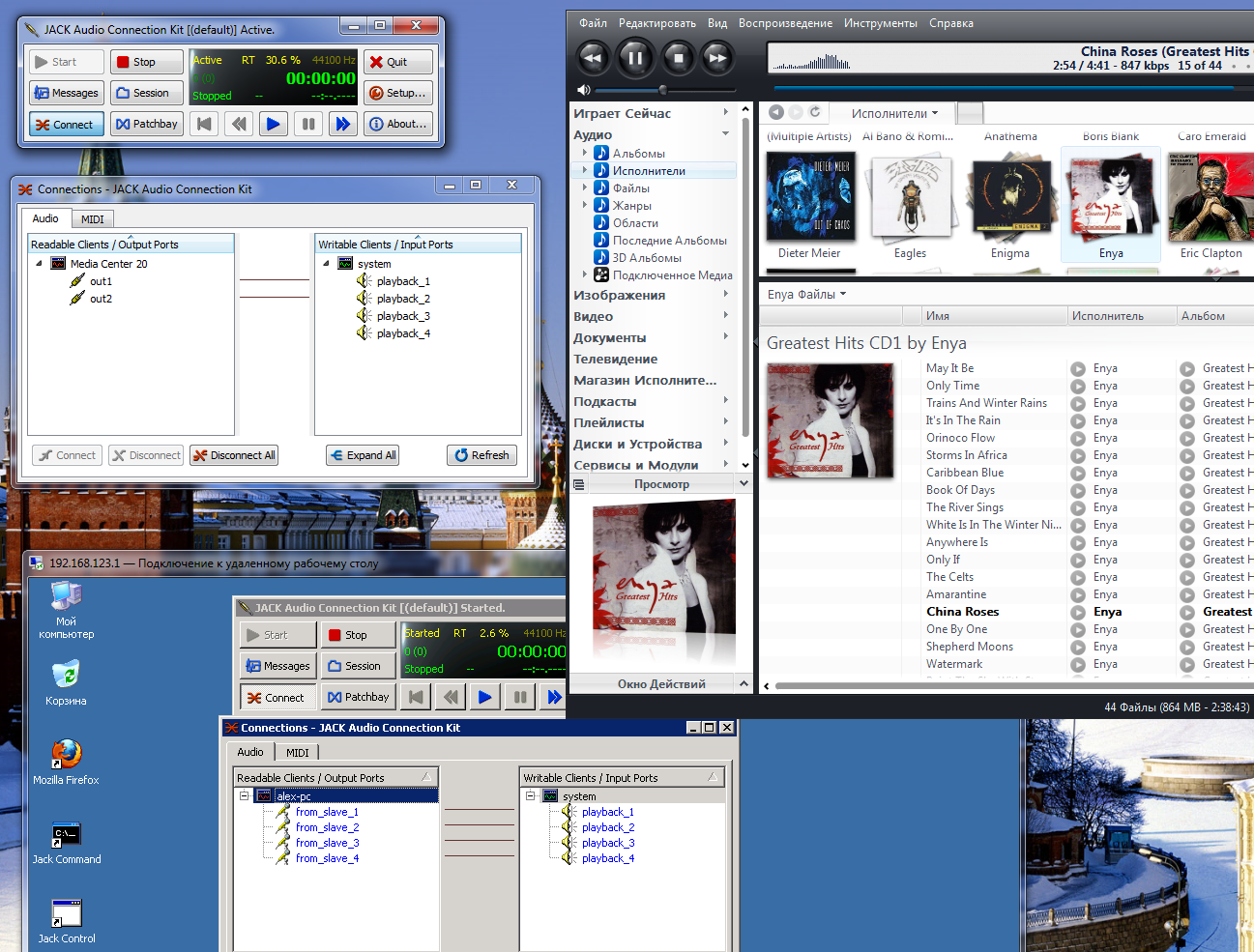Click the back navigation arrow above artists
This screenshot has height=952, width=1254.
click(776, 113)
